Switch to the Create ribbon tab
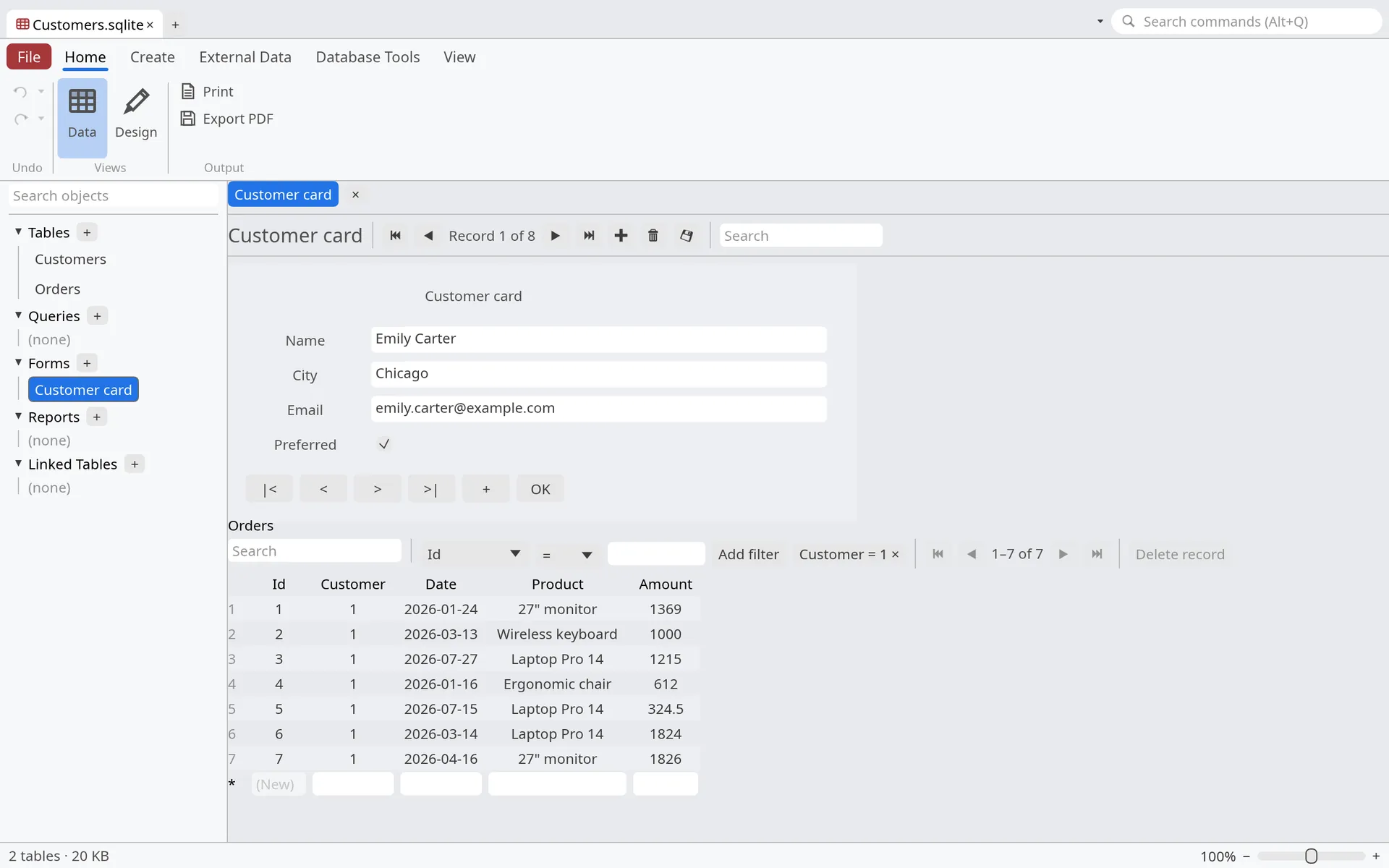Viewport: 1389px width, 868px height. pos(153,57)
